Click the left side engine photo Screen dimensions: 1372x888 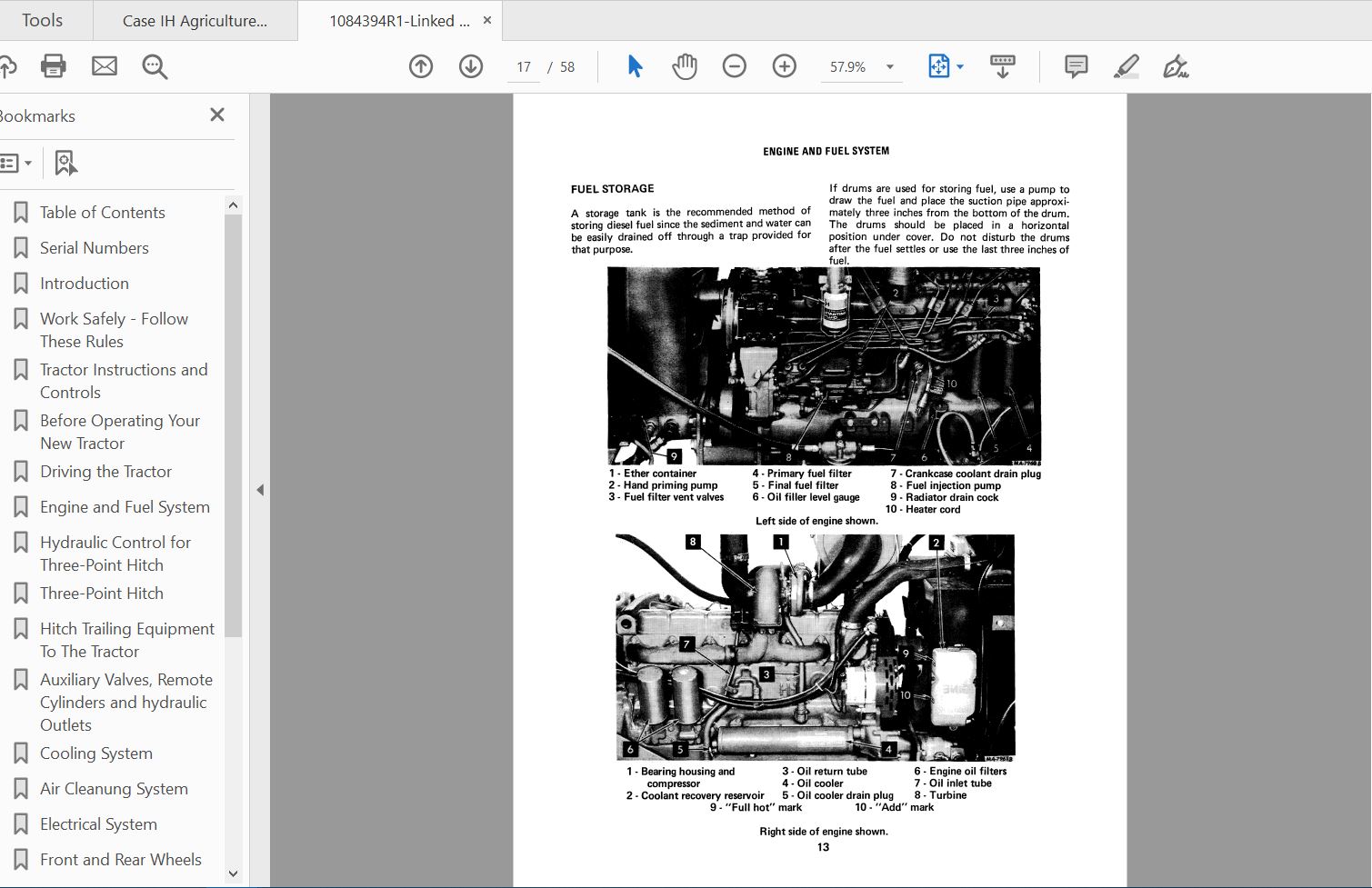[x=824, y=366]
